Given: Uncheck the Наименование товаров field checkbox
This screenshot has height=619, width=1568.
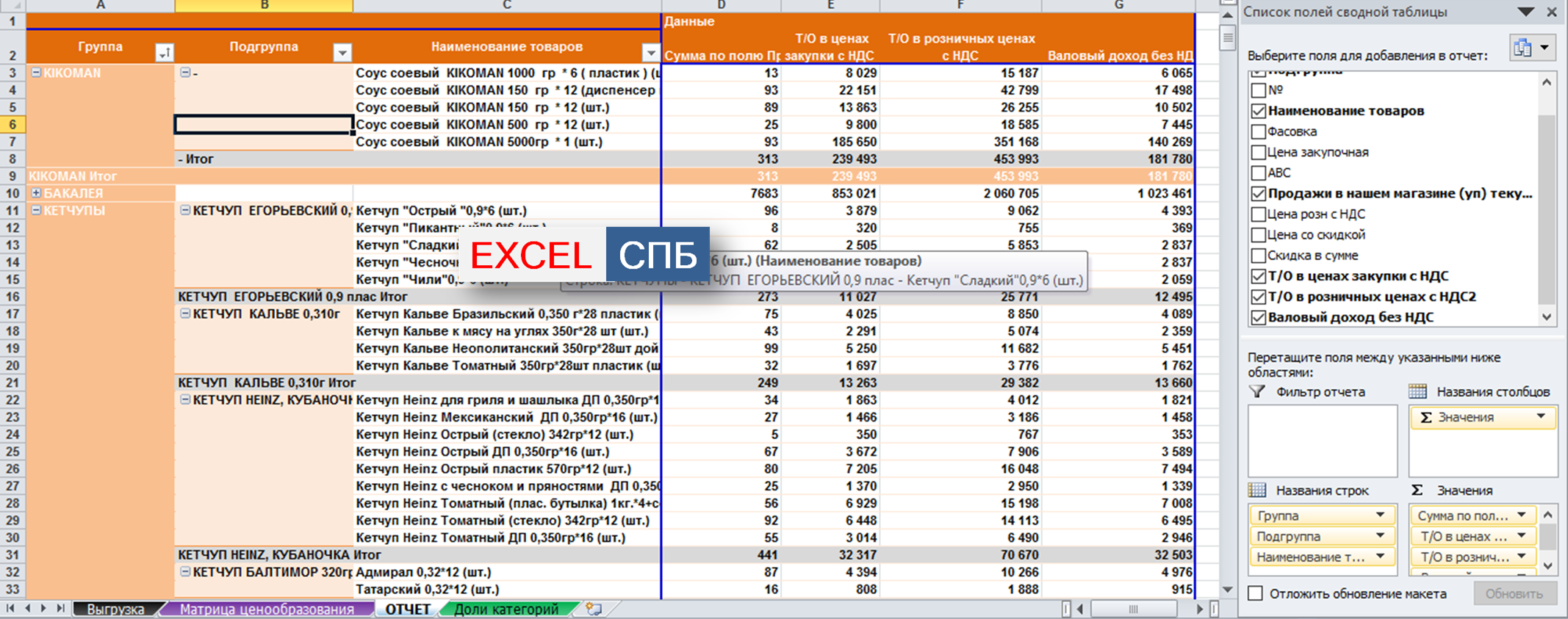Looking at the screenshot, I should [x=1258, y=112].
